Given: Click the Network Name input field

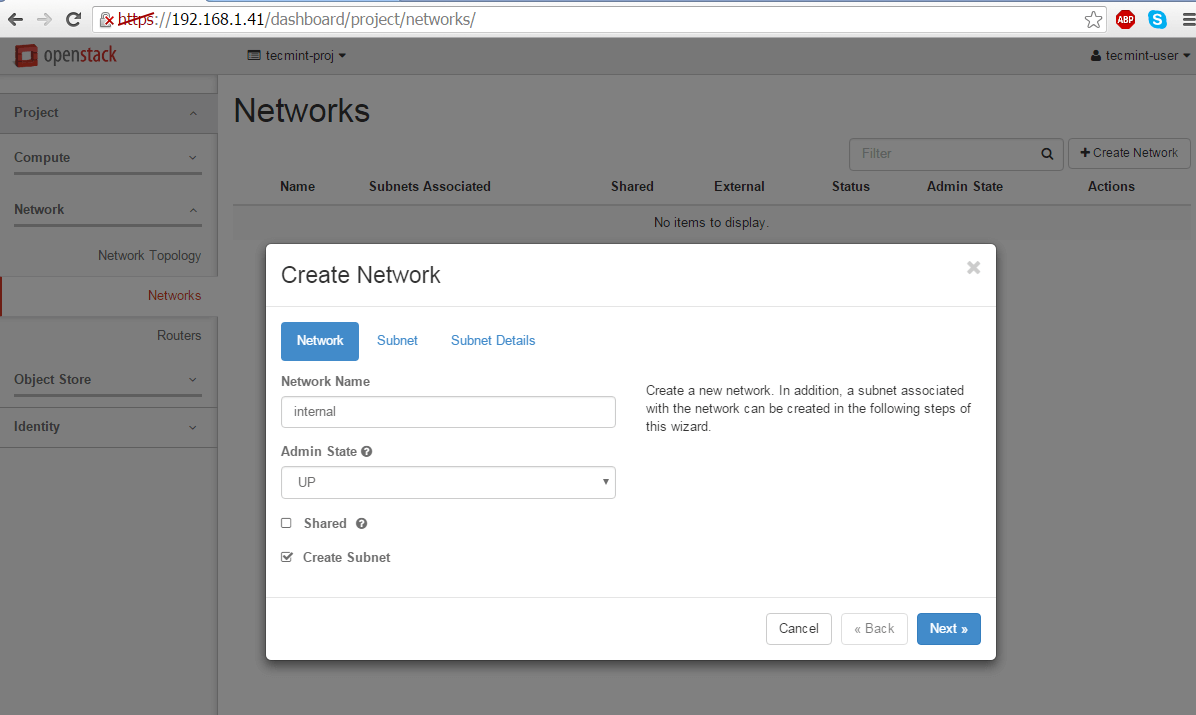Looking at the screenshot, I should (x=448, y=412).
